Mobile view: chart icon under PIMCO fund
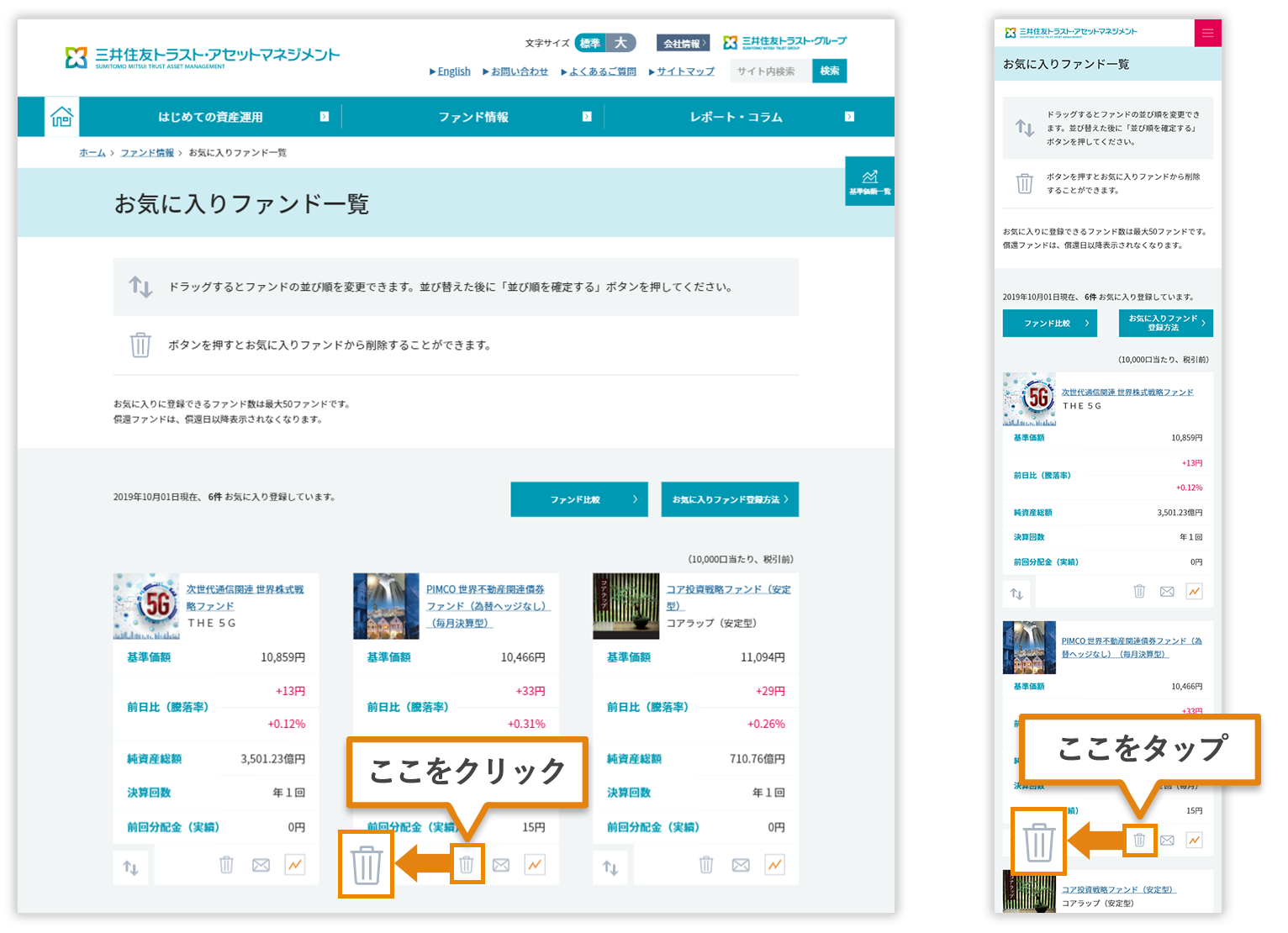The height and width of the screenshot is (933, 1288). 1194,840
